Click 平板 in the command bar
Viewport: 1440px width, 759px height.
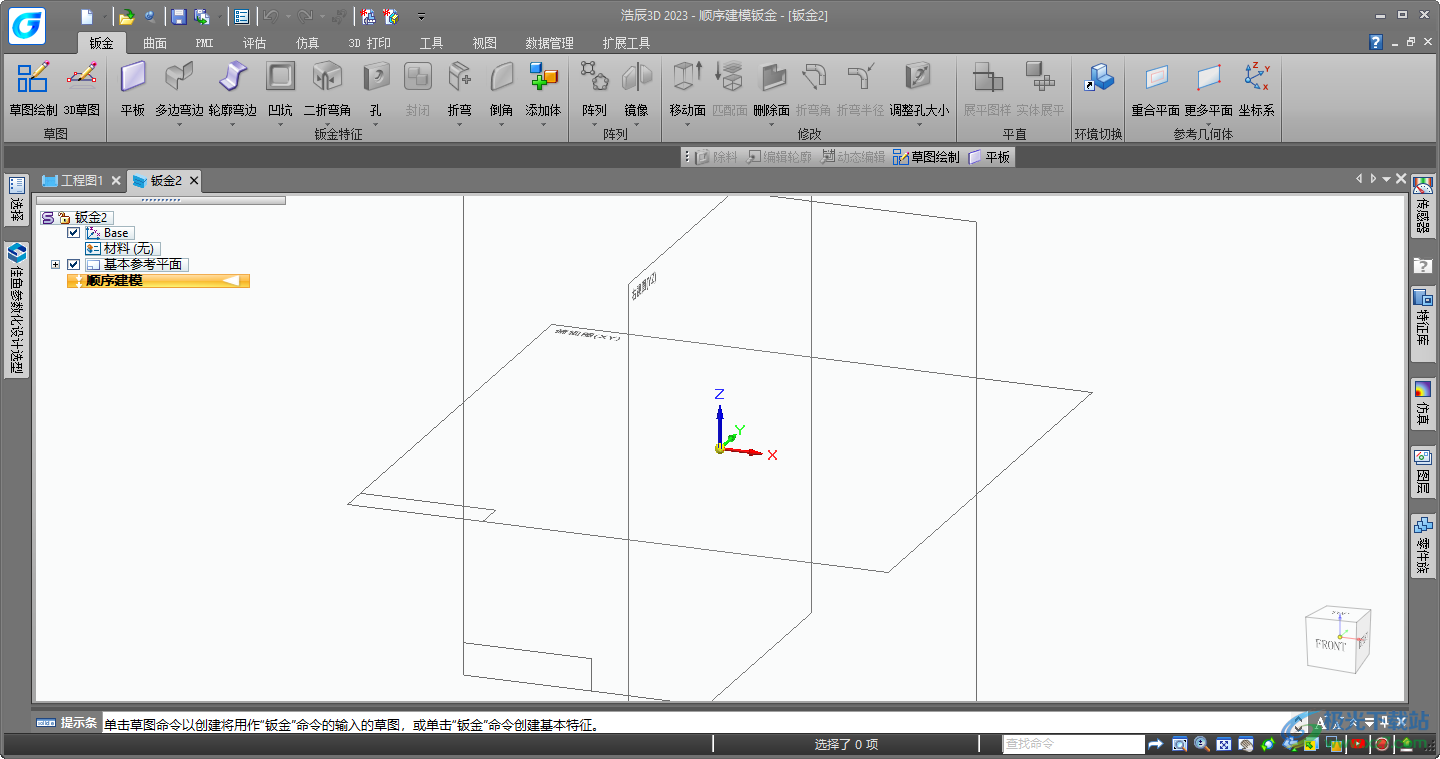point(989,157)
